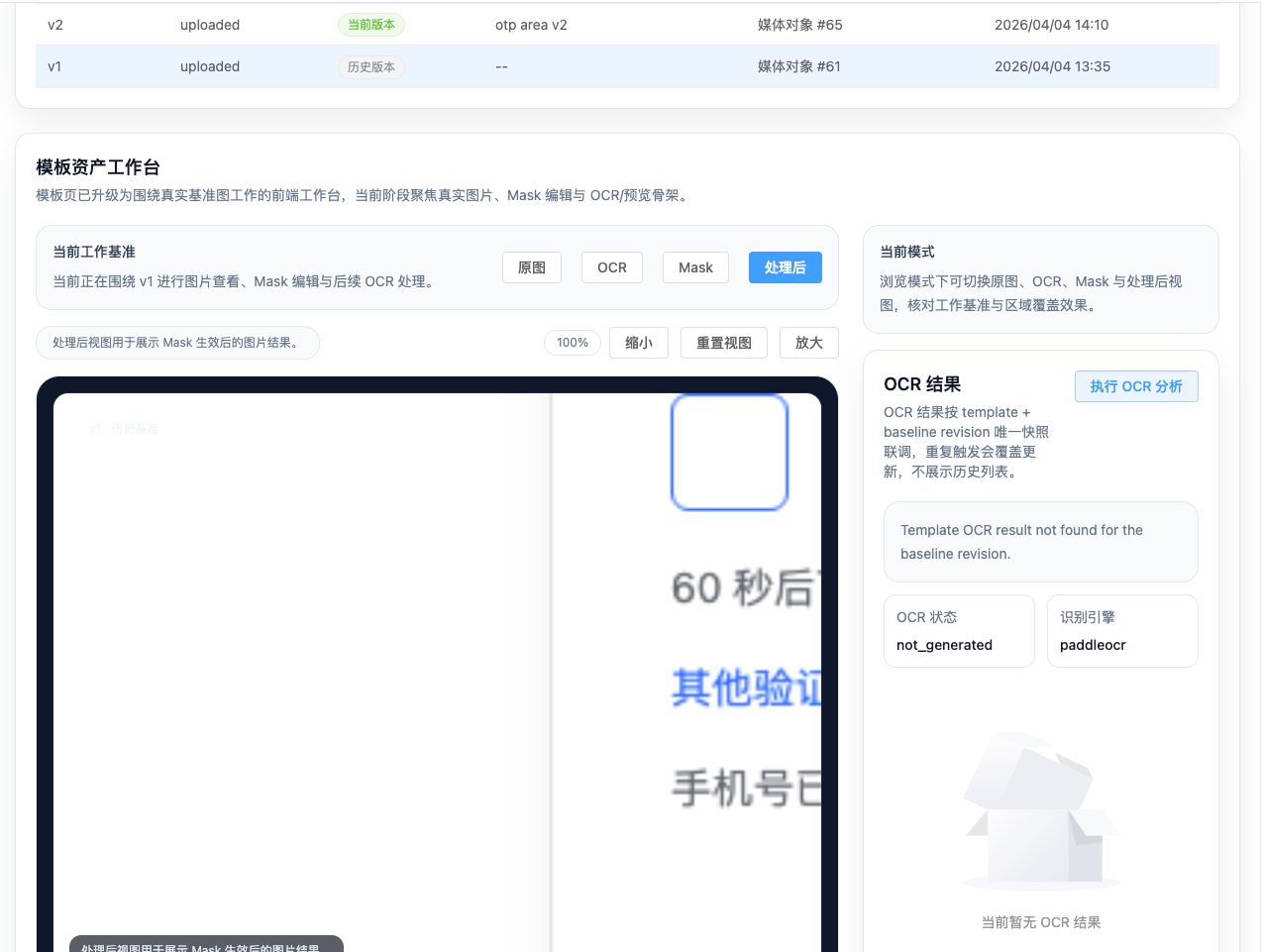Click 媒体对象 #61 in version table
The image size is (1261, 952).
point(798,66)
